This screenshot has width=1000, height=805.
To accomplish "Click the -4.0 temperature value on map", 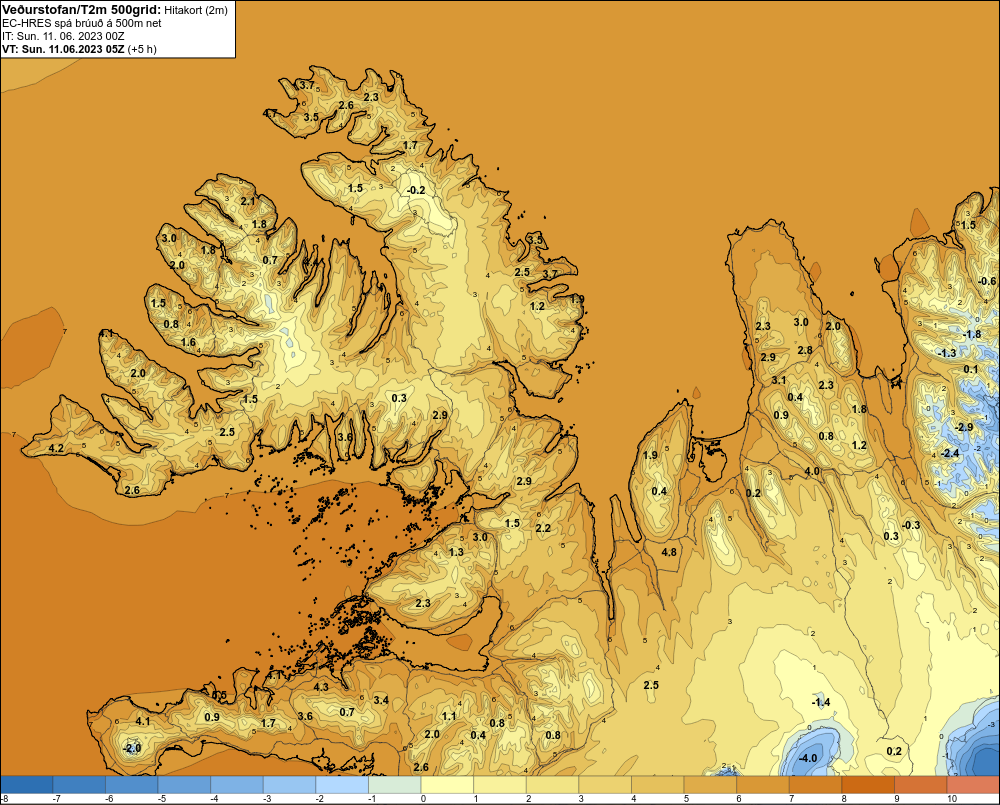I will (808, 758).
